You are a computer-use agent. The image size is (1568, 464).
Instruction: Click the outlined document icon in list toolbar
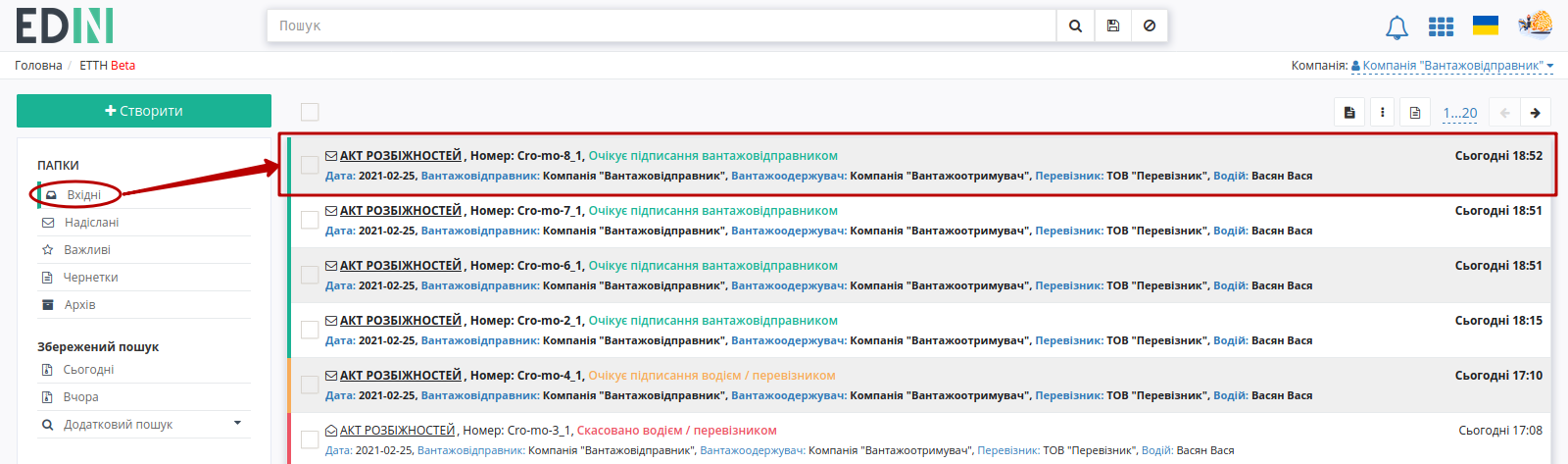point(1415,113)
